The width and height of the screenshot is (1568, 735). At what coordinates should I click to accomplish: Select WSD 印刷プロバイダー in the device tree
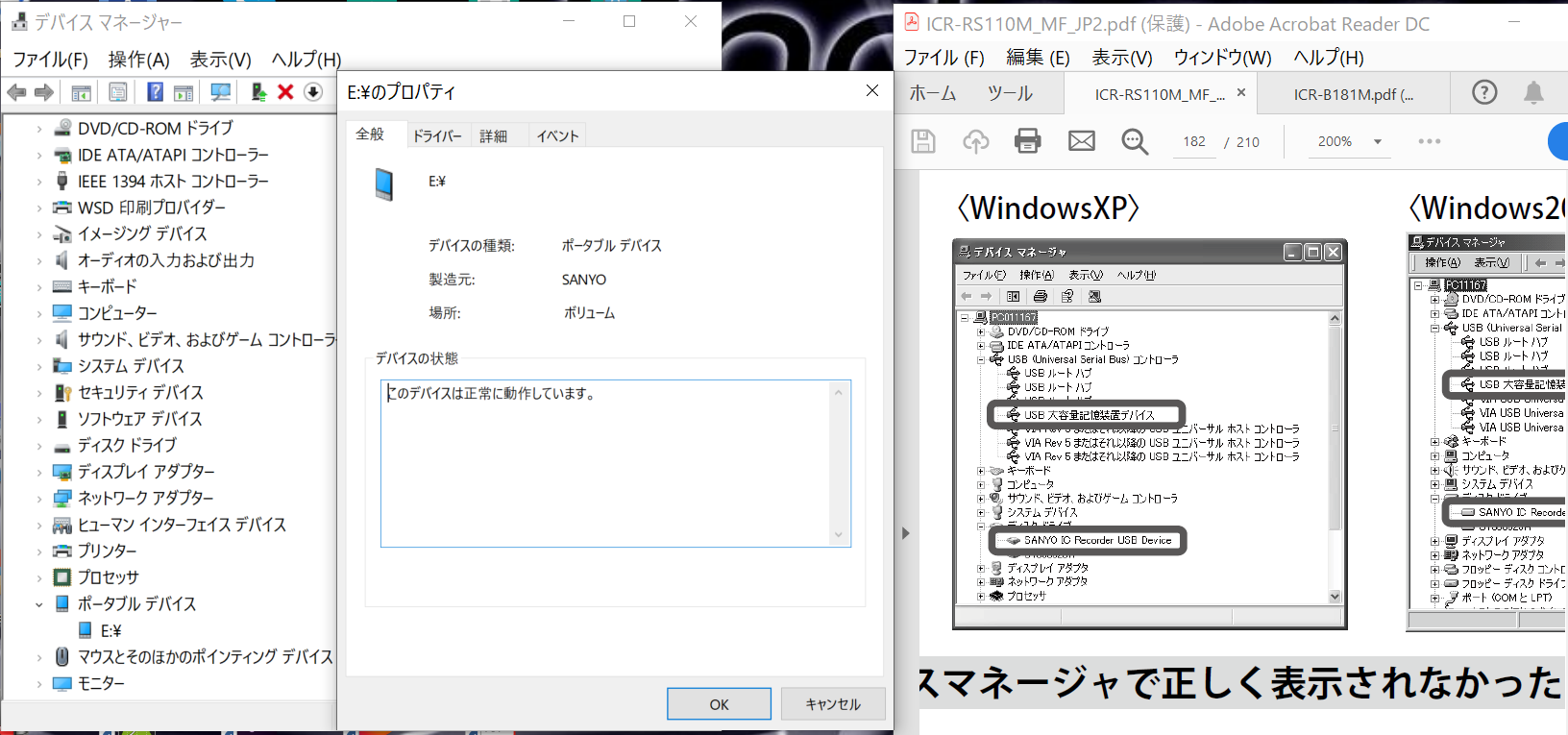click(x=152, y=208)
